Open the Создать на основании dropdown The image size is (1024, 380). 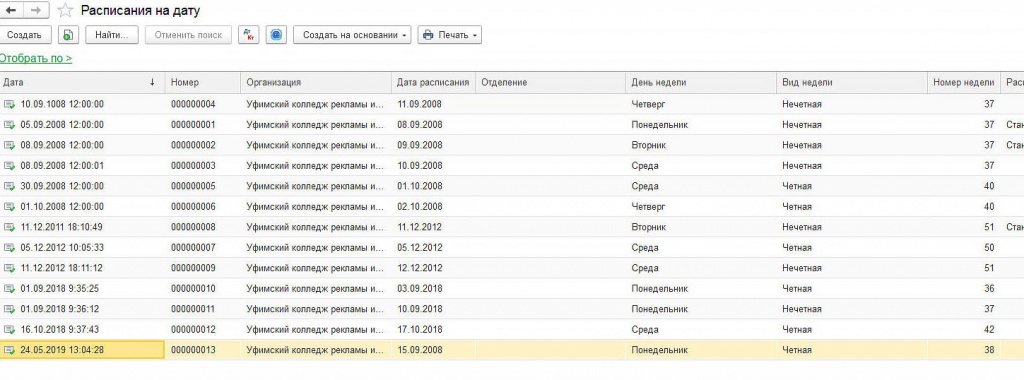[x=352, y=35]
